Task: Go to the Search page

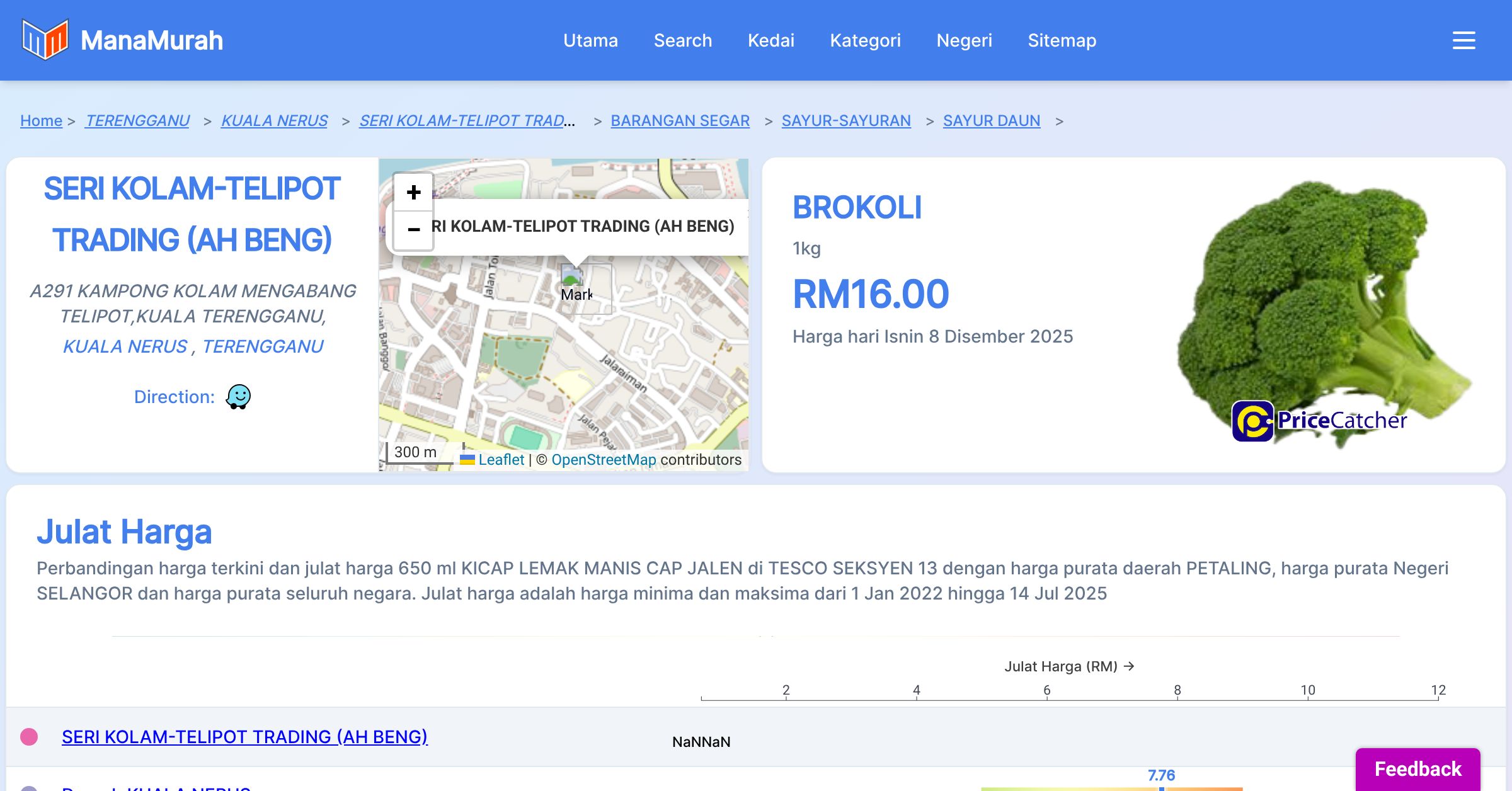Action: (682, 40)
